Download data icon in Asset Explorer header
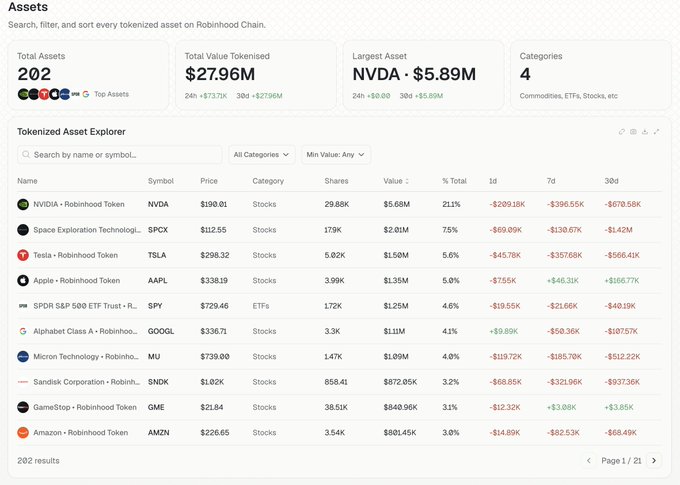 click(x=645, y=131)
